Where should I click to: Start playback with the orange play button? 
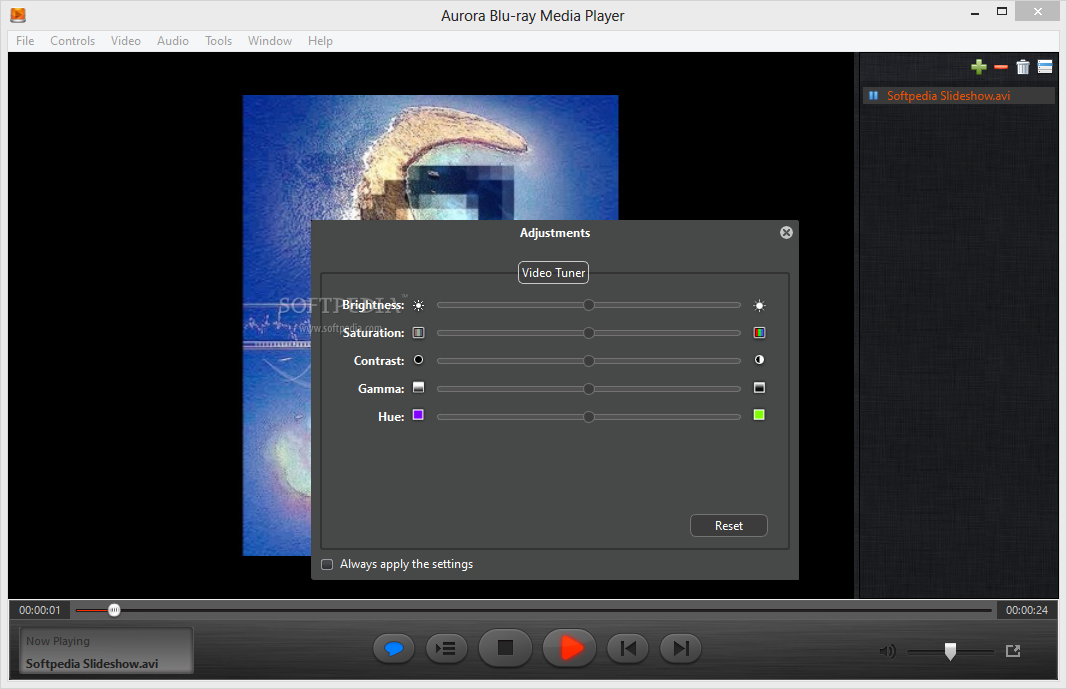(x=570, y=648)
